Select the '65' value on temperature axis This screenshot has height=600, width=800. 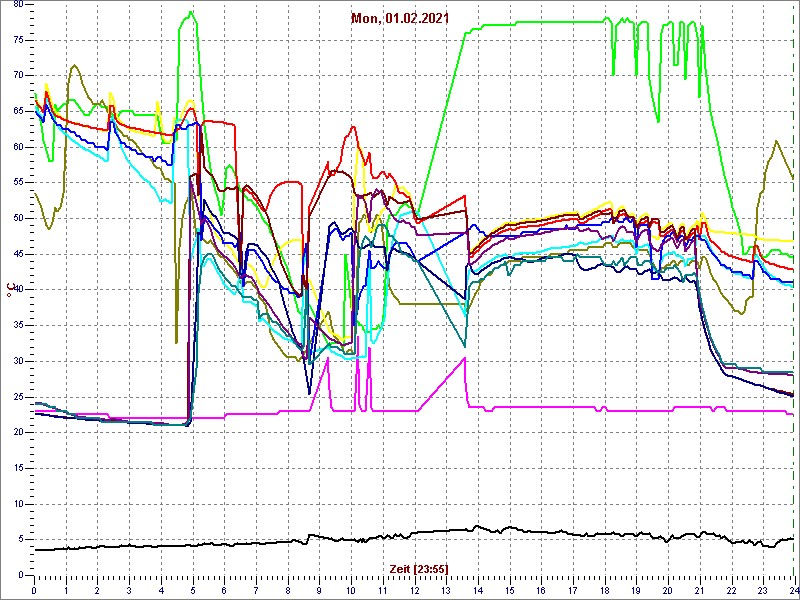click(18, 111)
